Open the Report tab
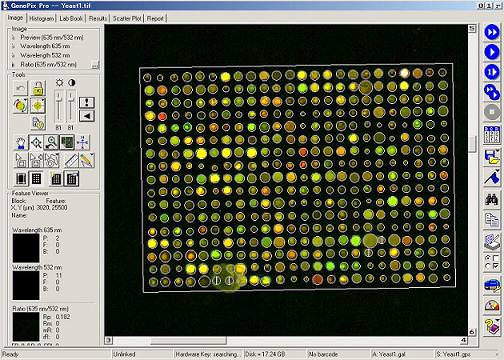504x360 pixels. 155,19
